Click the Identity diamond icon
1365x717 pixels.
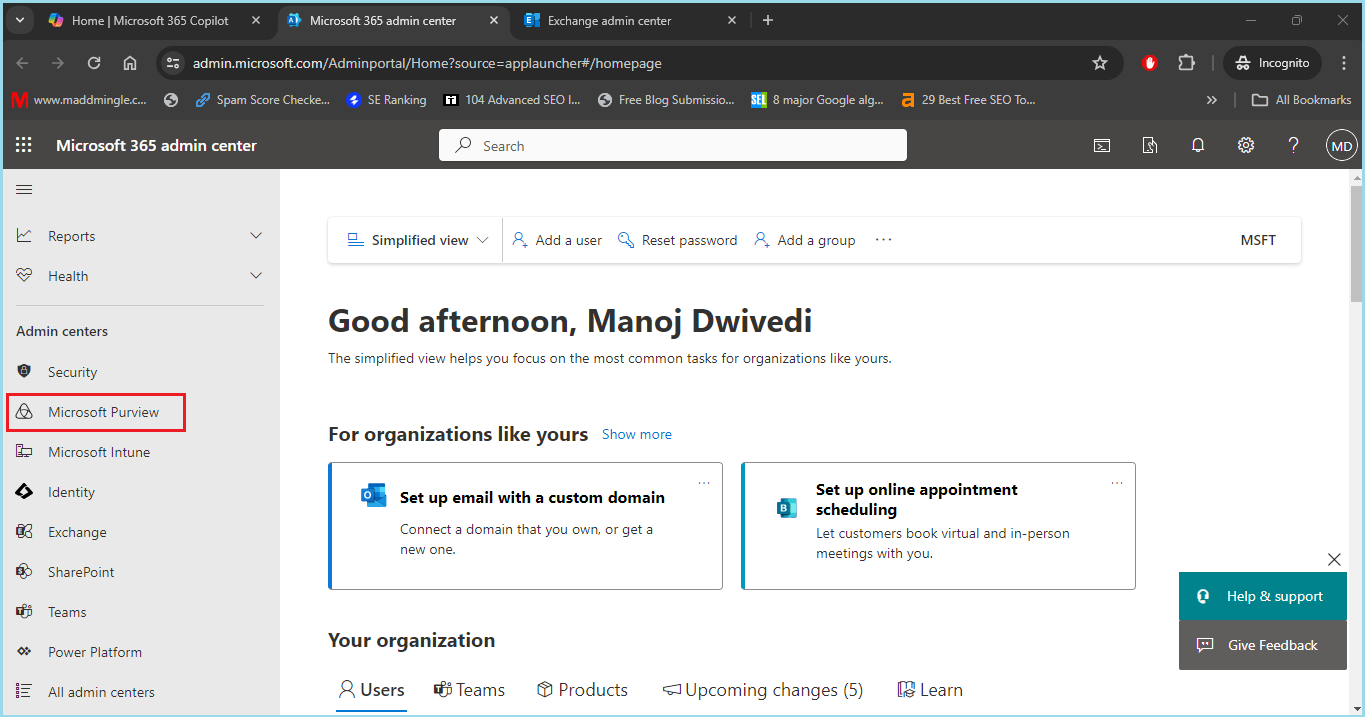[x=25, y=492]
